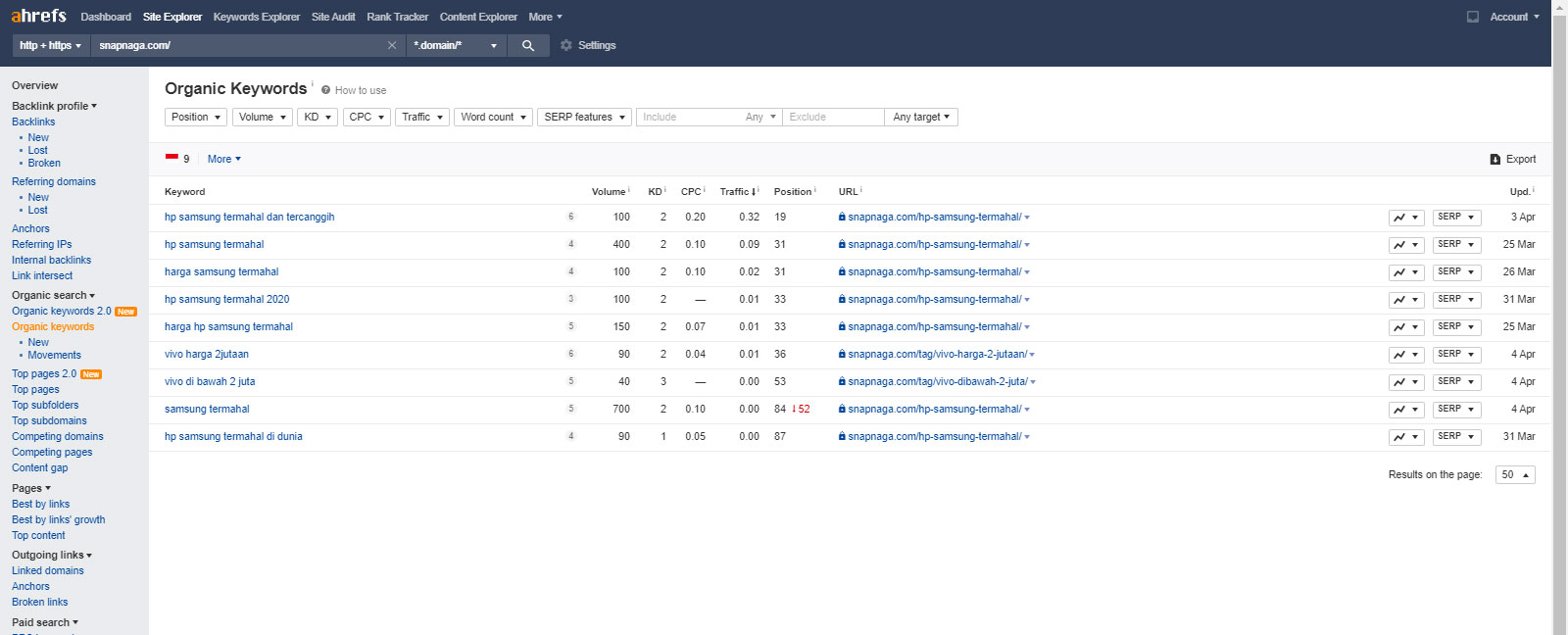Click the window icon beside Account
Screen dimensions: 1568x635
coord(1473,17)
